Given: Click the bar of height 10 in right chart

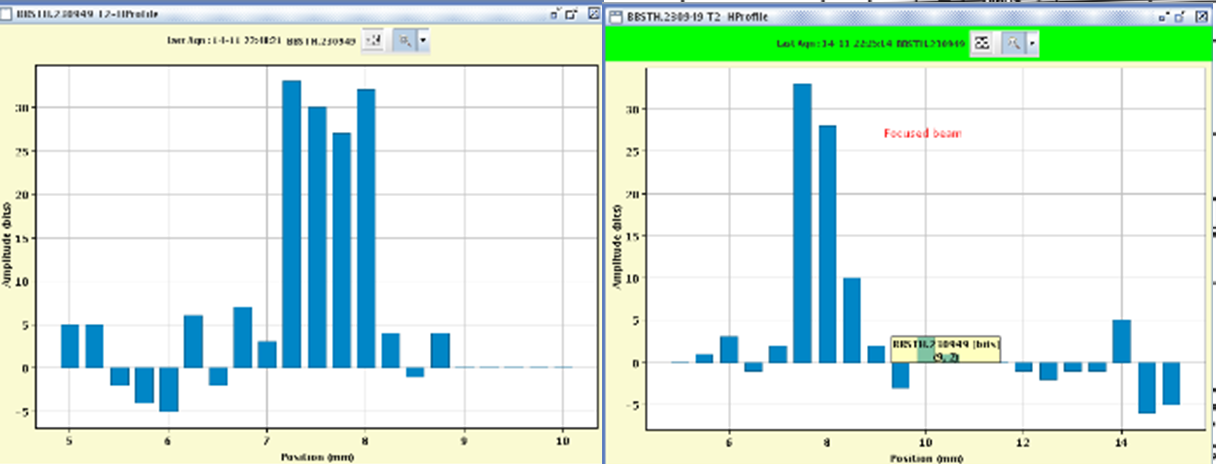Looking at the screenshot, I should (852, 320).
